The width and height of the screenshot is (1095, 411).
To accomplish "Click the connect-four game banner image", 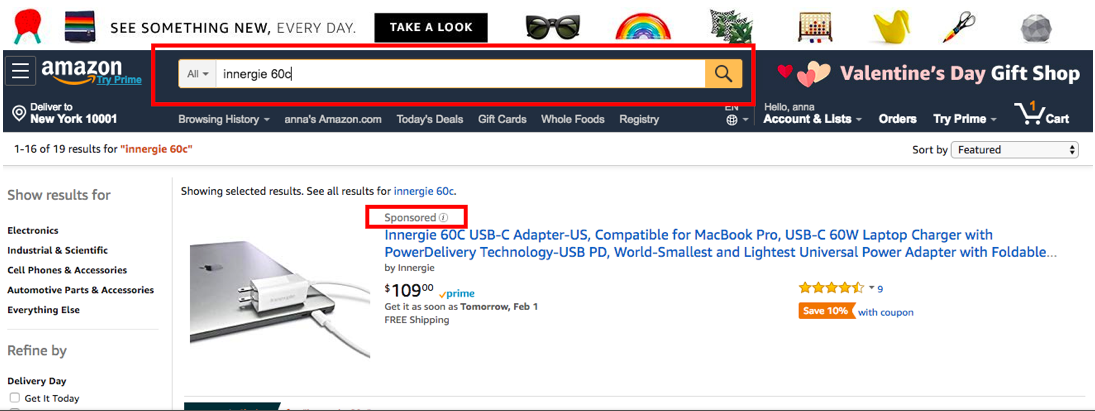I will [815, 27].
